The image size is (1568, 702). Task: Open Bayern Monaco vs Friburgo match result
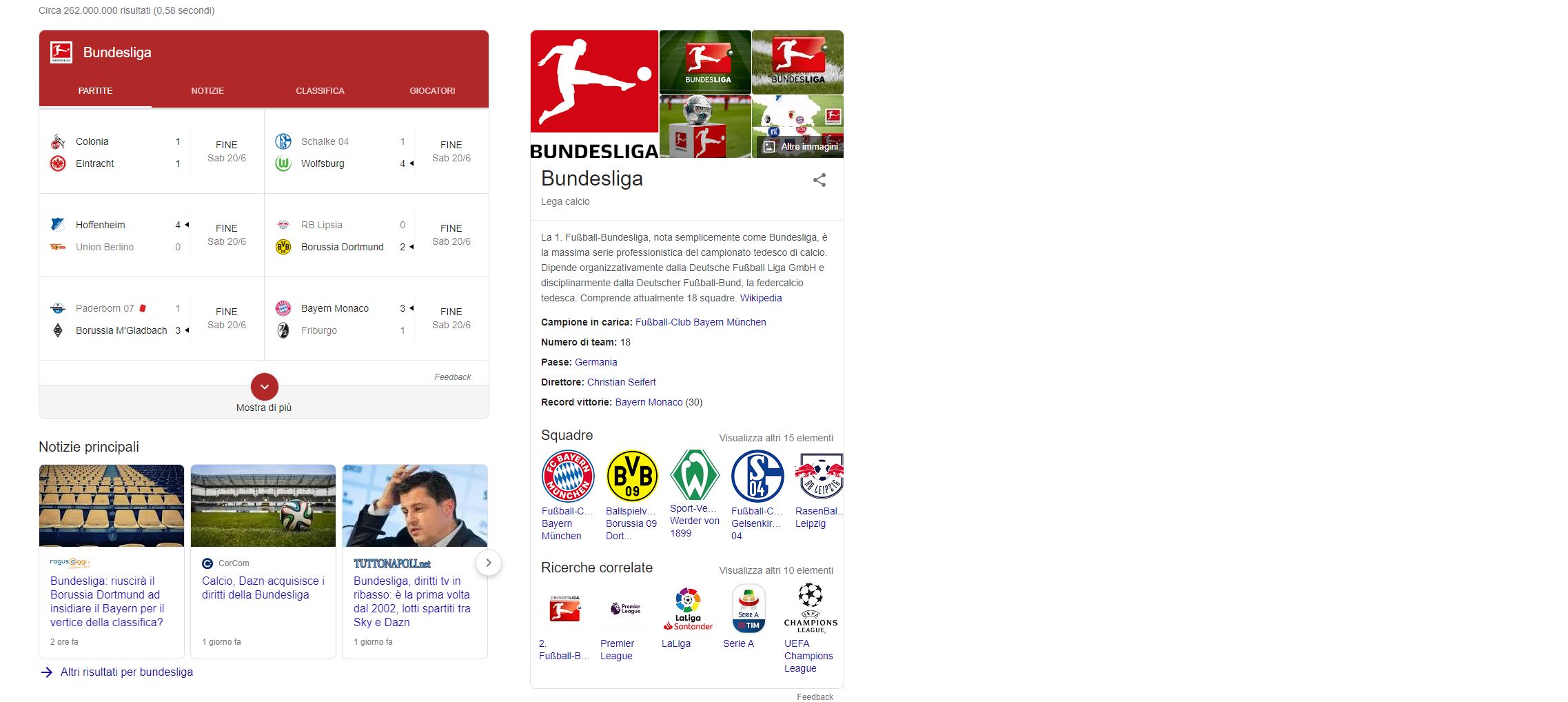(377, 319)
